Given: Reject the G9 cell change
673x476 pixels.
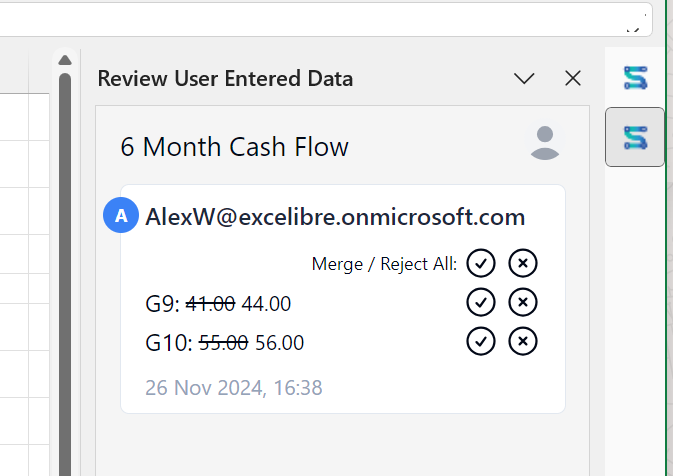Looking at the screenshot, I should point(522,302).
